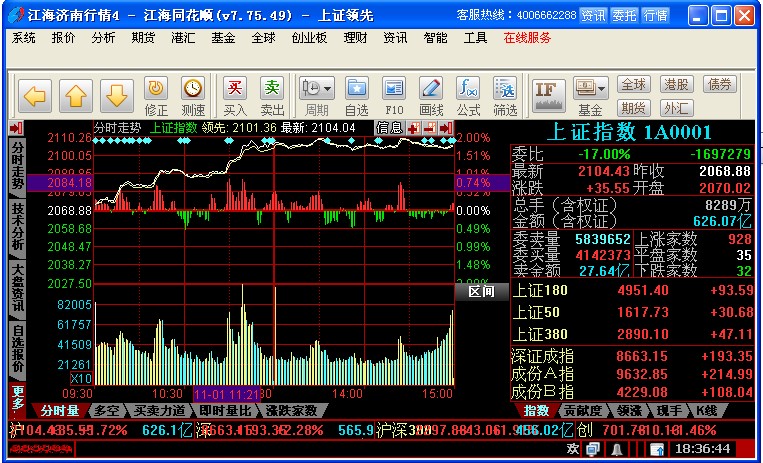Click the down arrow navigation button
The width and height of the screenshot is (763, 463).
coord(117,95)
